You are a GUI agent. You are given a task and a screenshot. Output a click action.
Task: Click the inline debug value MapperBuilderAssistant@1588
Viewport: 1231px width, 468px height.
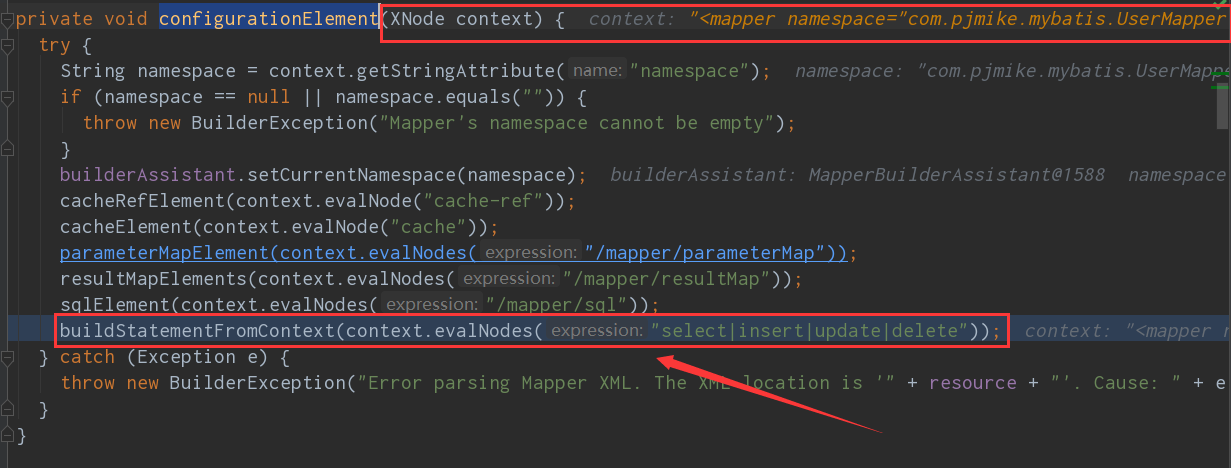pyautogui.click(x=956, y=175)
